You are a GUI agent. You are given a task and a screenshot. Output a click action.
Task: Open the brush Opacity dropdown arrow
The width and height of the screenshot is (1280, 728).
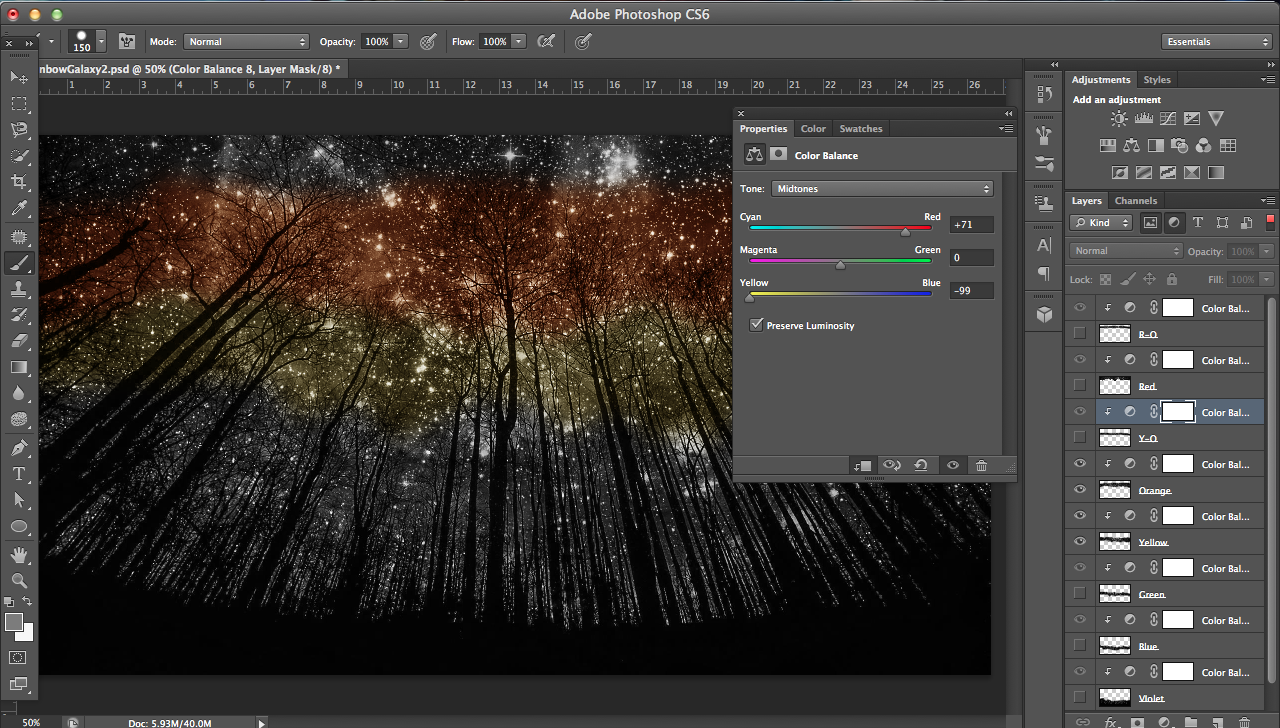click(x=401, y=41)
